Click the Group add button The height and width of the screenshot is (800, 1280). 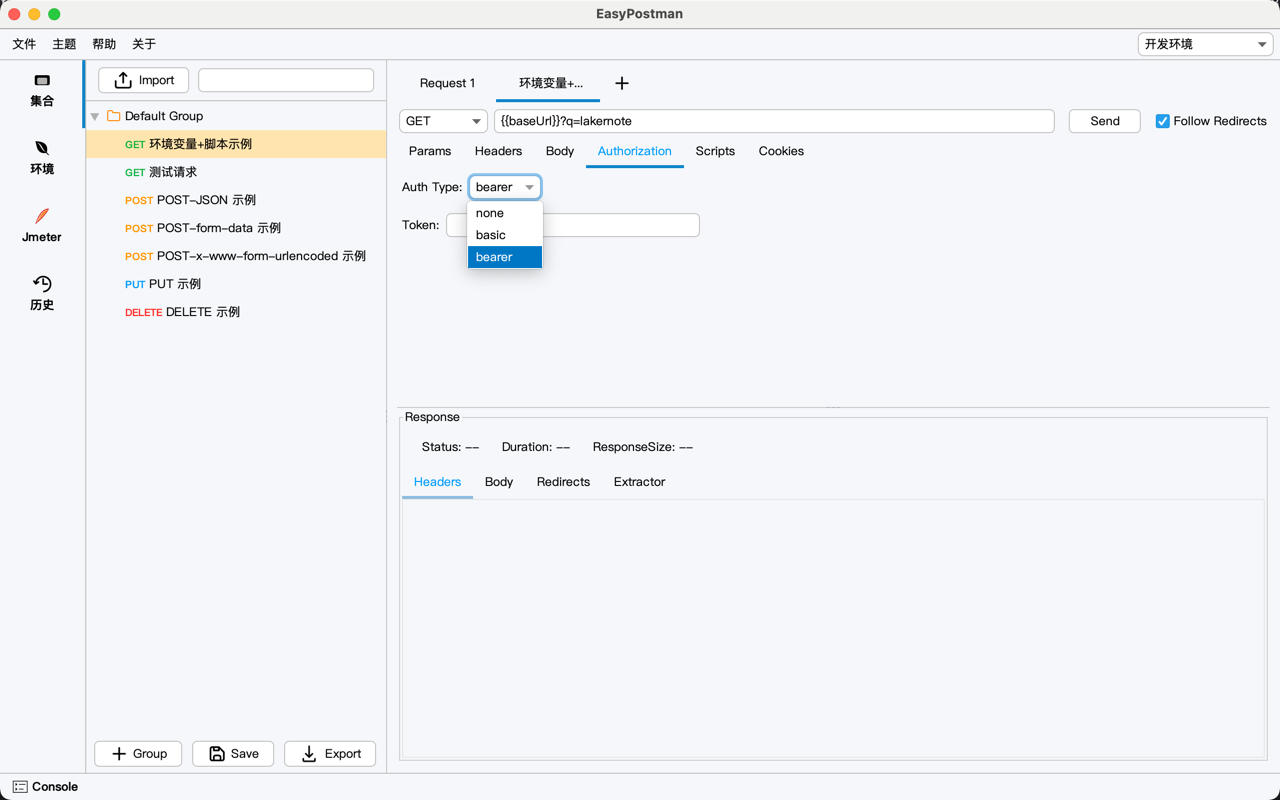click(x=138, y=754)
